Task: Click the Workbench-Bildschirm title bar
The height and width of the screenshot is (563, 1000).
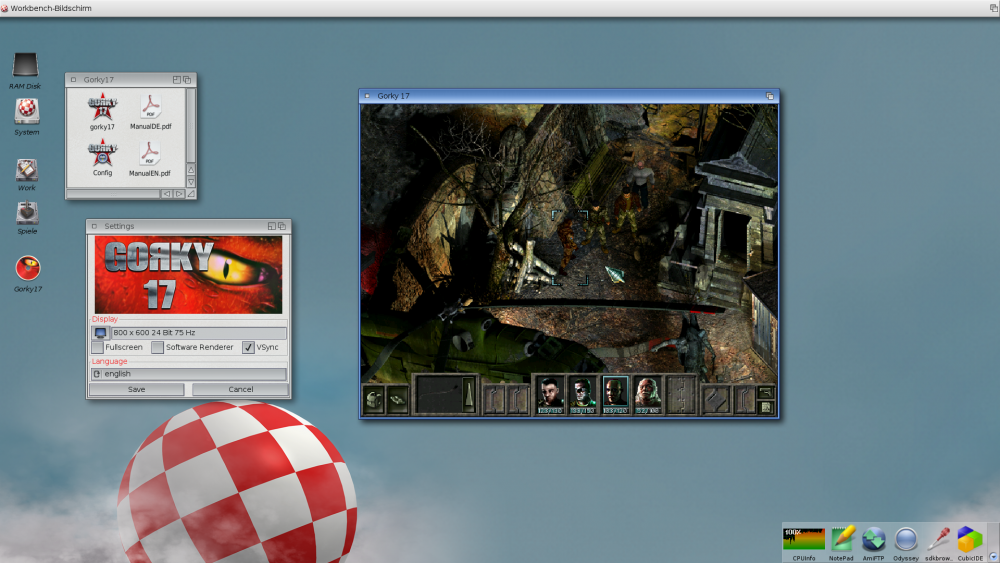Action: coord(500,8)
